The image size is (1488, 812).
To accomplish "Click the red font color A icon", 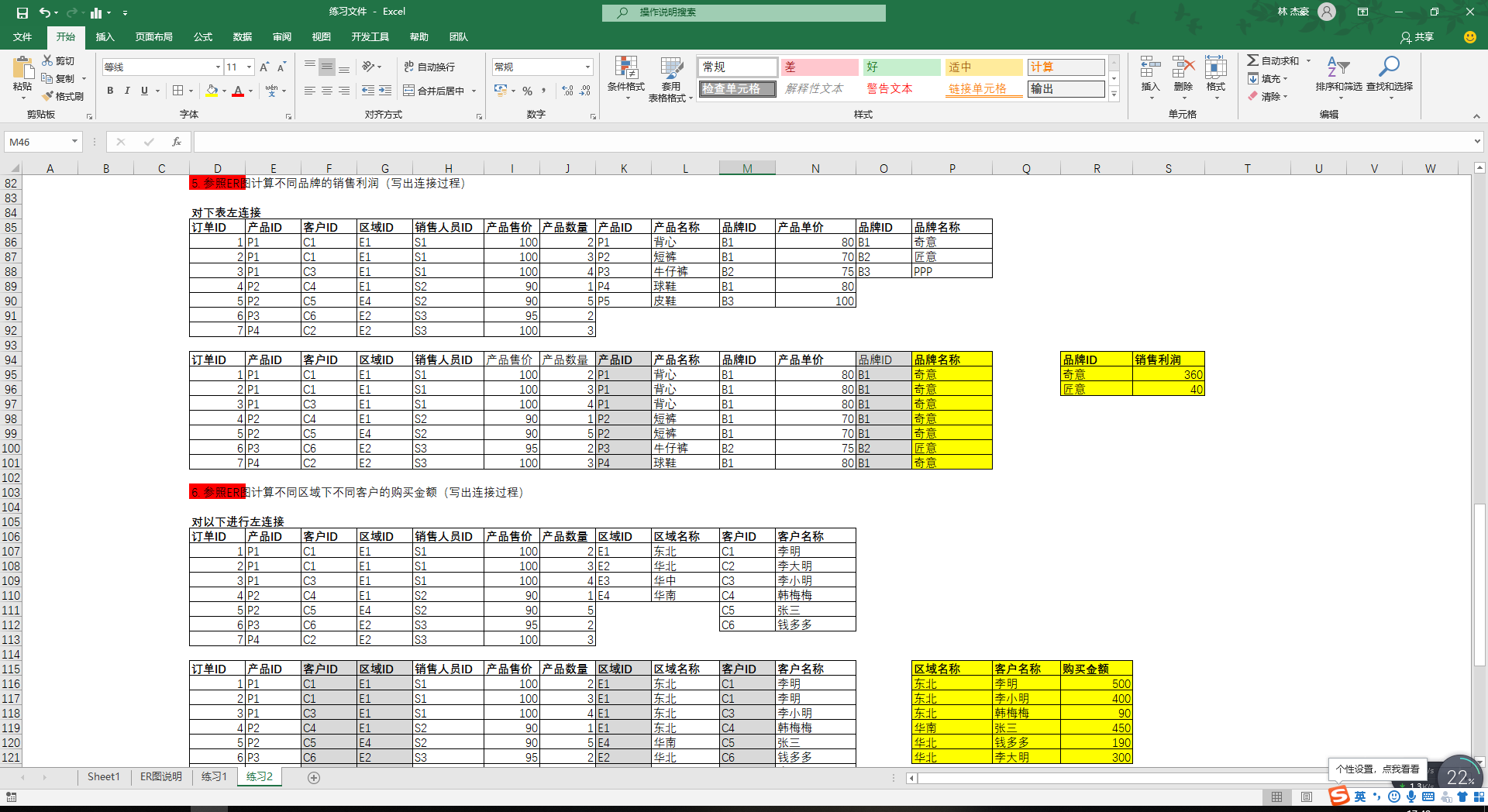I will tap(238, 91).
